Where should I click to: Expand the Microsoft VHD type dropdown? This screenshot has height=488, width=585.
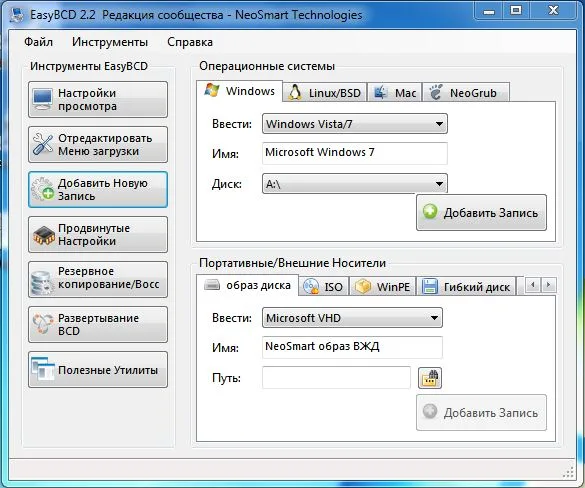pos(352,318)
